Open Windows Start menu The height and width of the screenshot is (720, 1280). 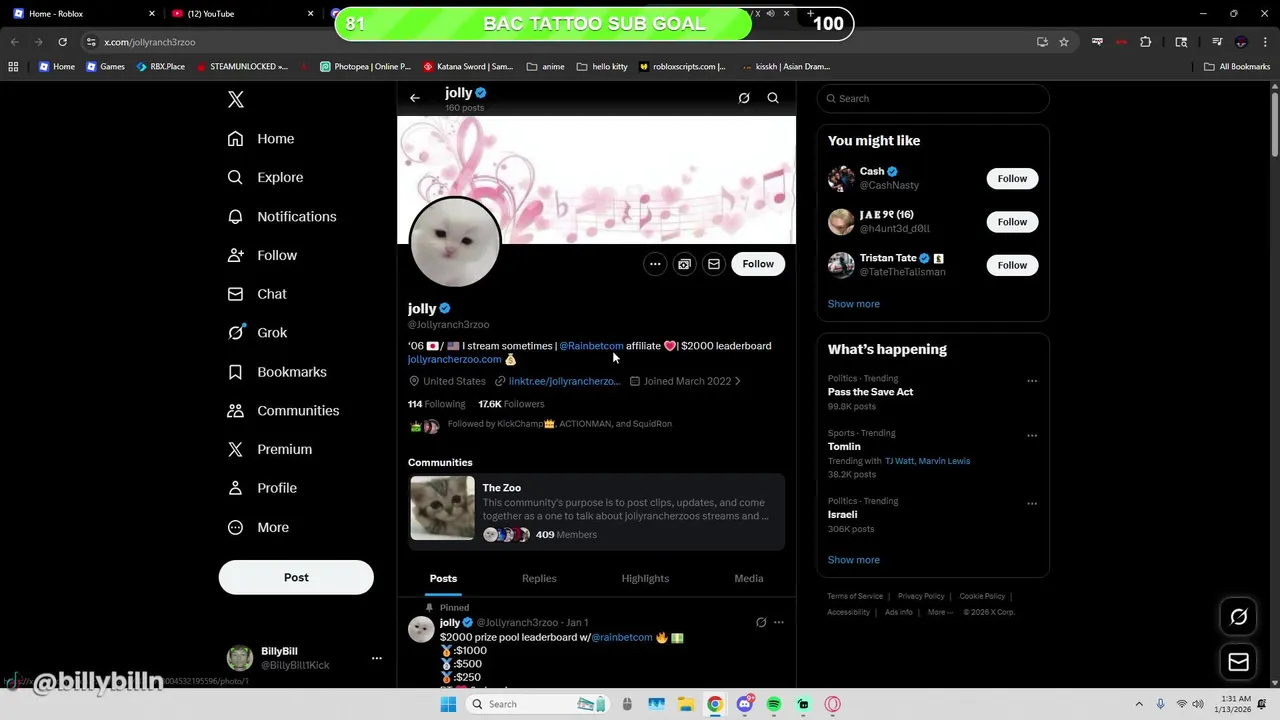tap(448, 704)
